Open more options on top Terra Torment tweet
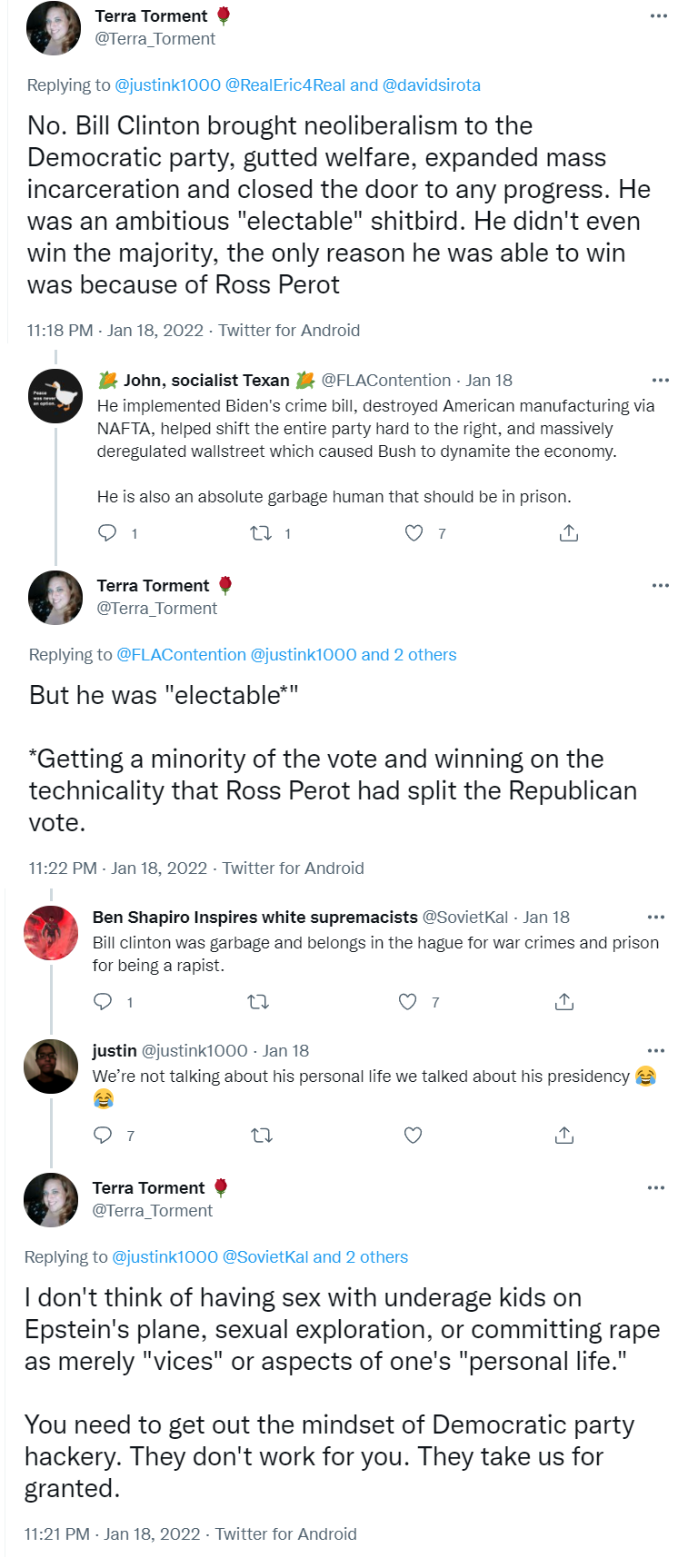 [659, 16]
